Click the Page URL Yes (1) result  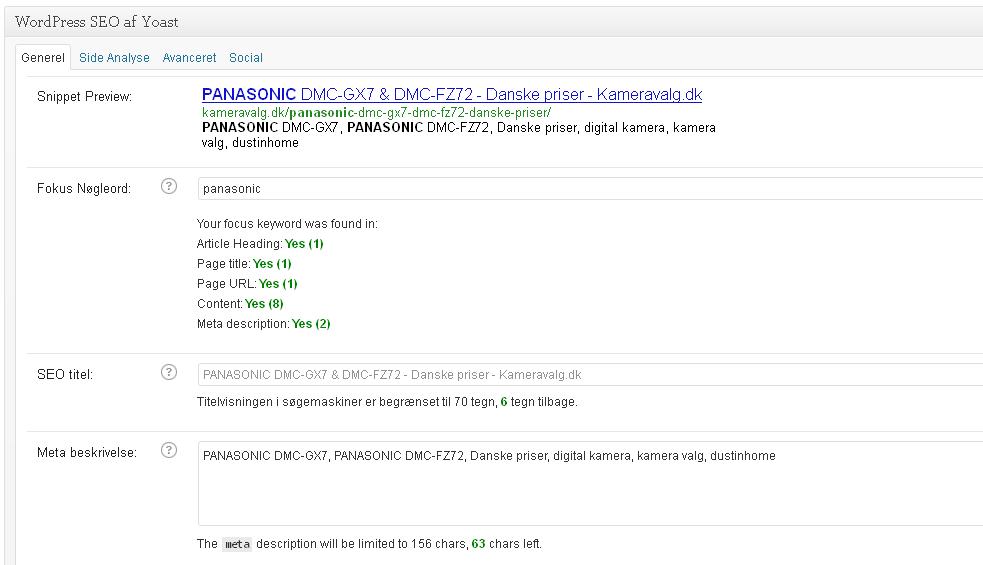[x=278, y=283]
